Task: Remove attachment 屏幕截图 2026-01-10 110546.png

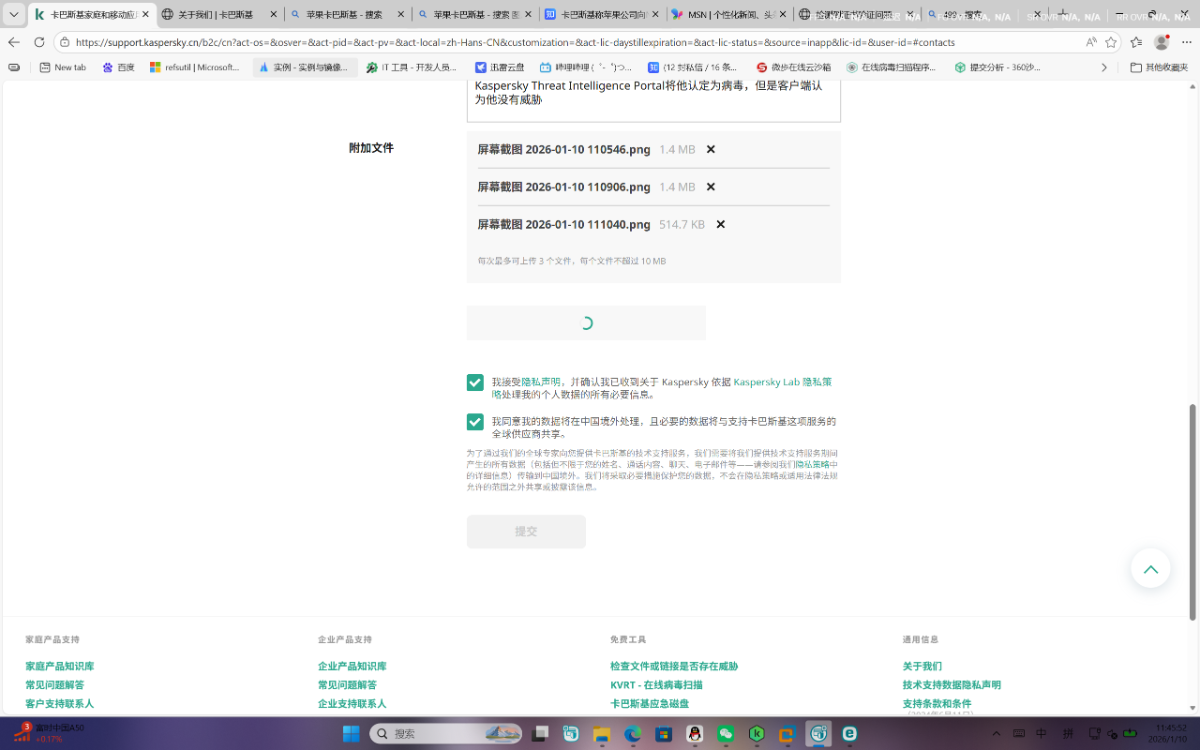Action: coord(711,149)
